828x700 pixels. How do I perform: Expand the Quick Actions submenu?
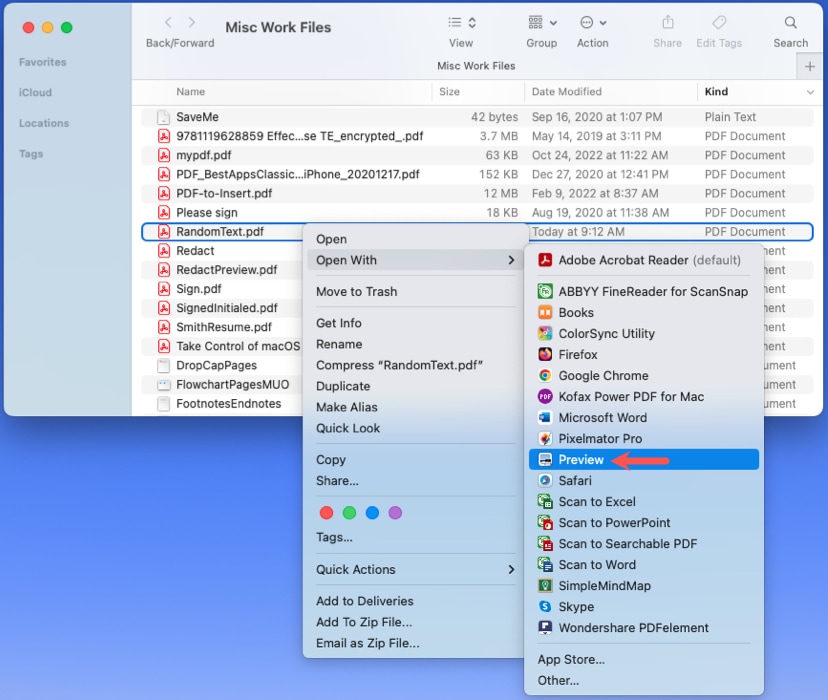pos(356,569)
